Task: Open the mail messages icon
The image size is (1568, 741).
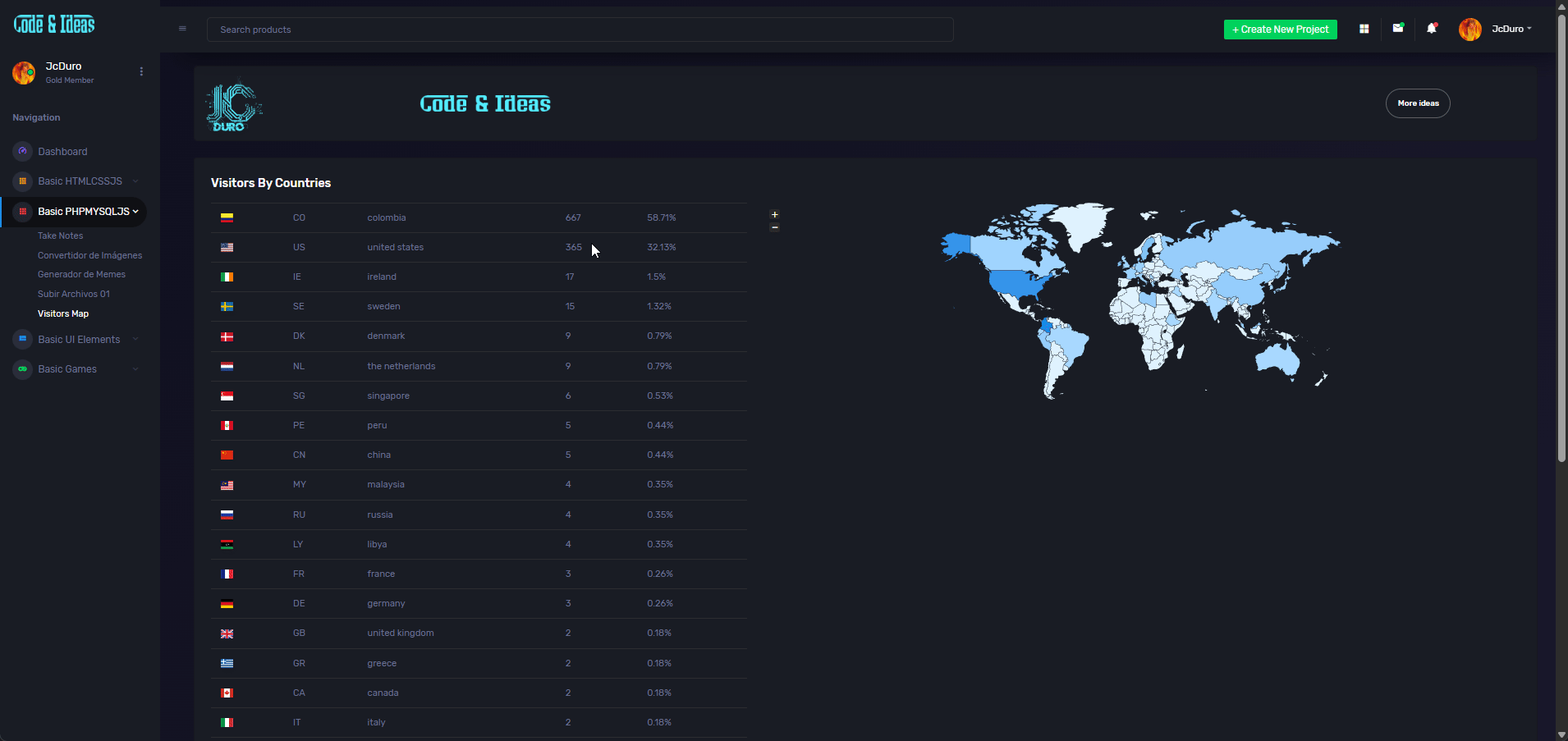Action: (x=1397, y=29)
